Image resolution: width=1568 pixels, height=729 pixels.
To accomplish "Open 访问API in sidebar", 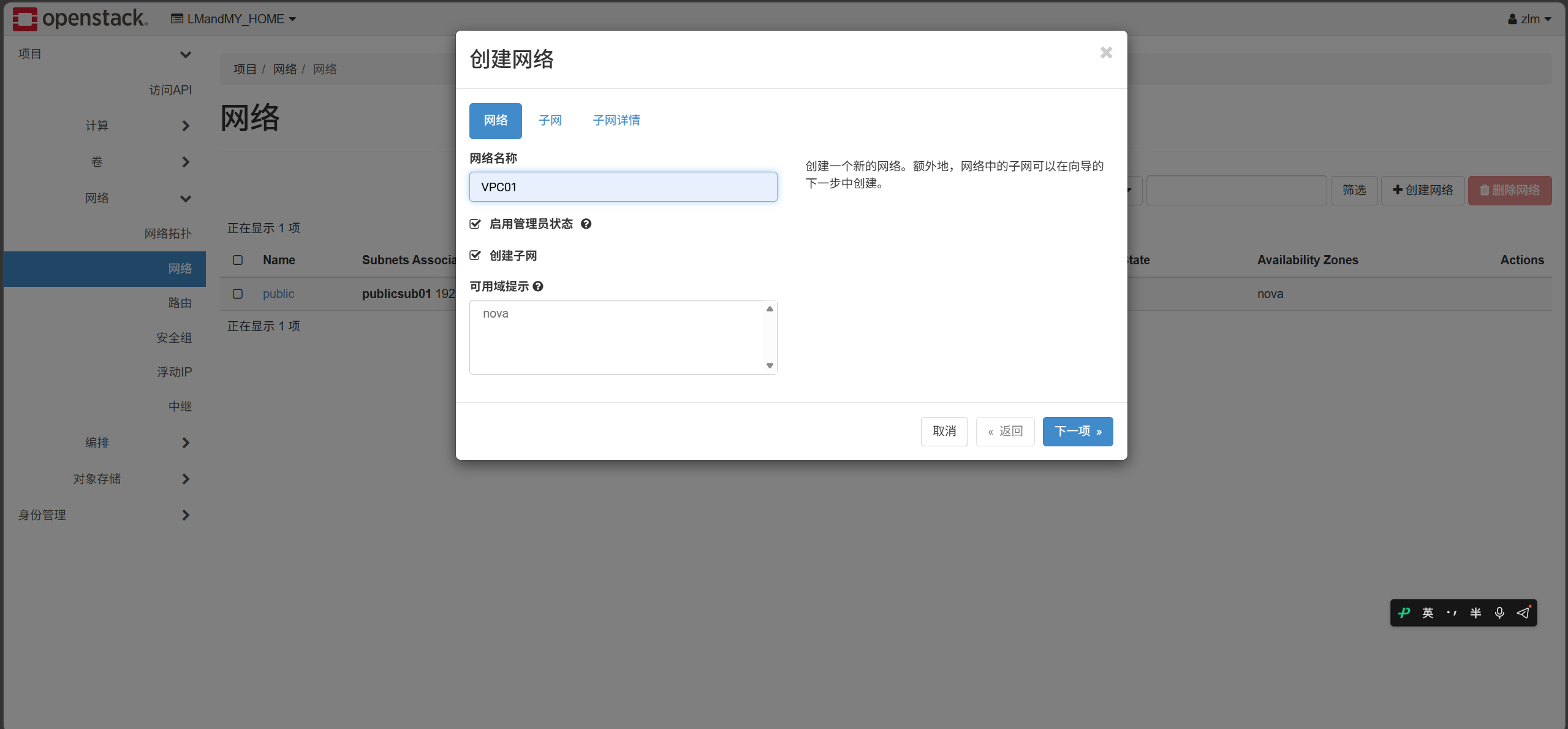I will pos(170,90).
